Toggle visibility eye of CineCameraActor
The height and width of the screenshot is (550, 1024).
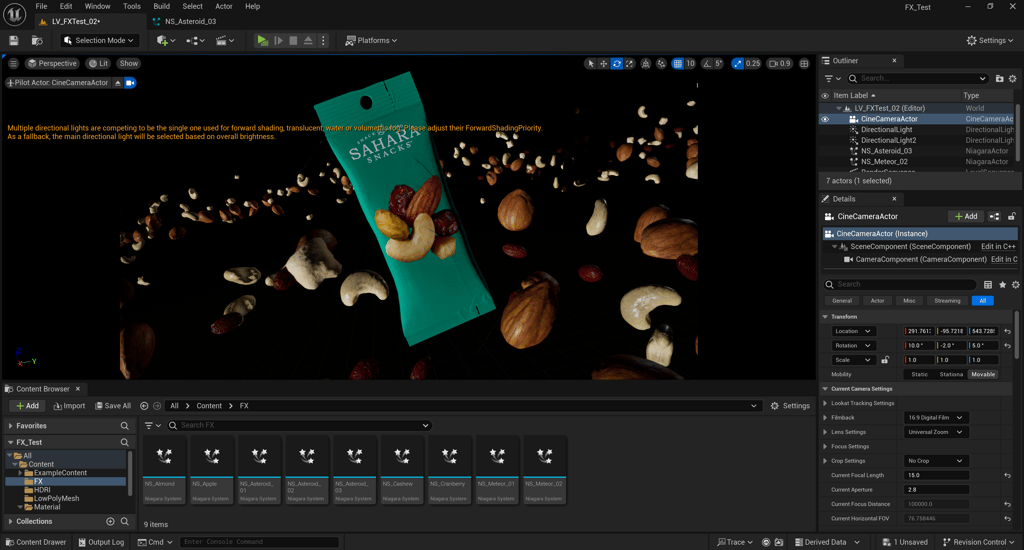point(825,119)
